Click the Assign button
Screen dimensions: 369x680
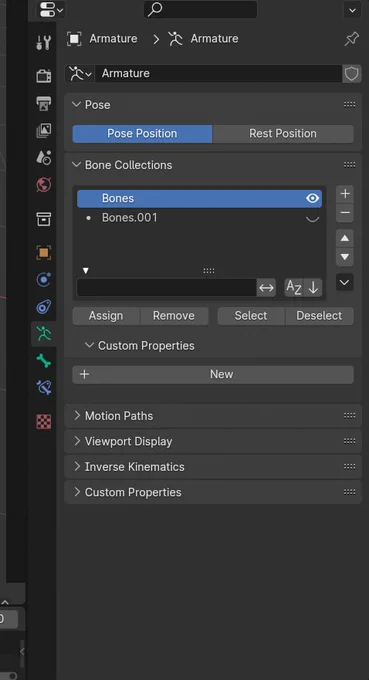tap(106, 316)
